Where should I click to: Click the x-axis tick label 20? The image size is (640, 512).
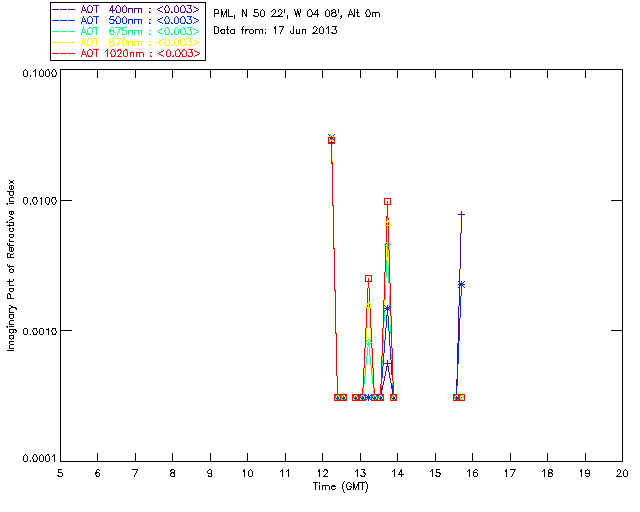[622, 473]
